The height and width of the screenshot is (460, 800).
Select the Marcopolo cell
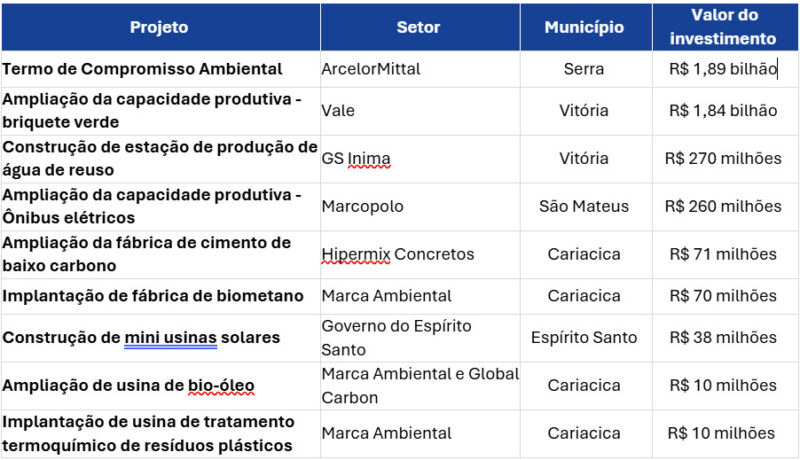(365, 206)
